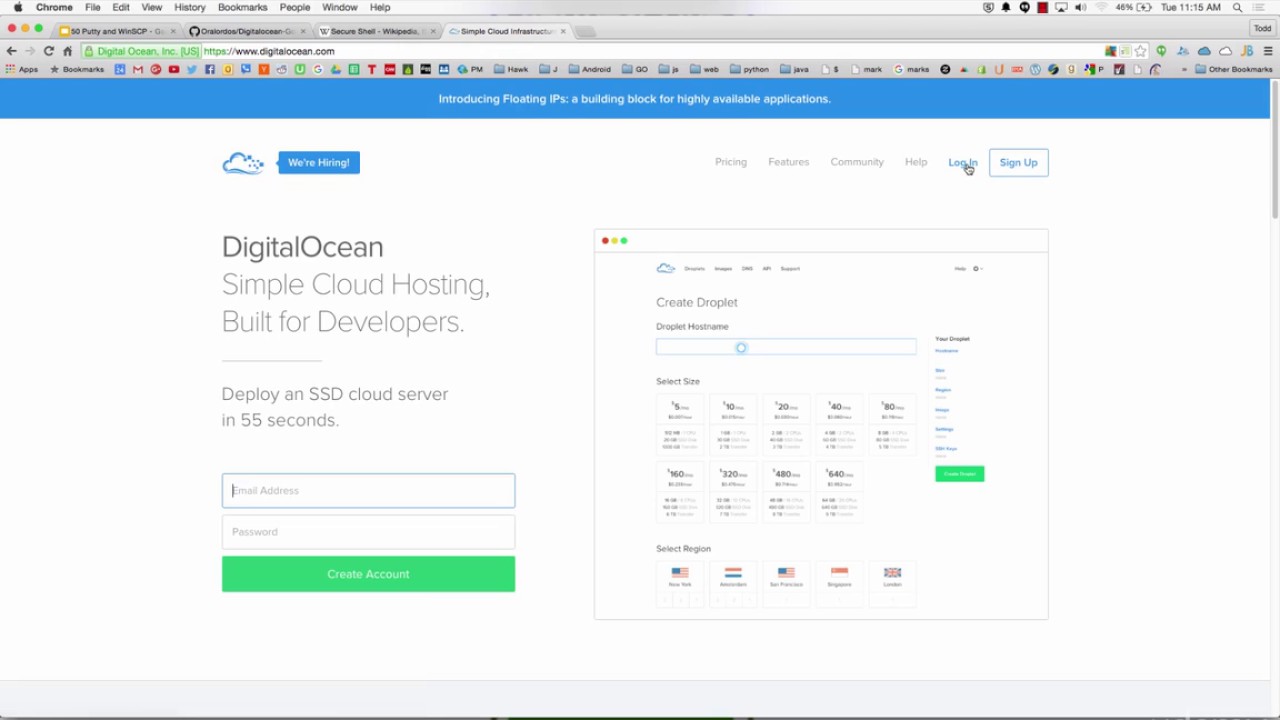This screenshot has width=1280, height=720.
Task: Open the Android bookmarks folder
Action: [x=590, y=69]
